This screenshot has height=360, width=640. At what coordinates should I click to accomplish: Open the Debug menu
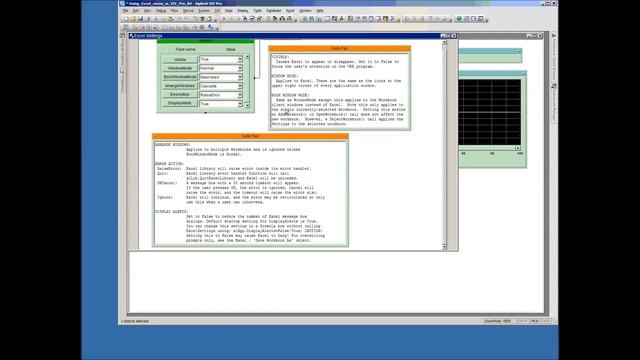(161, 11)
